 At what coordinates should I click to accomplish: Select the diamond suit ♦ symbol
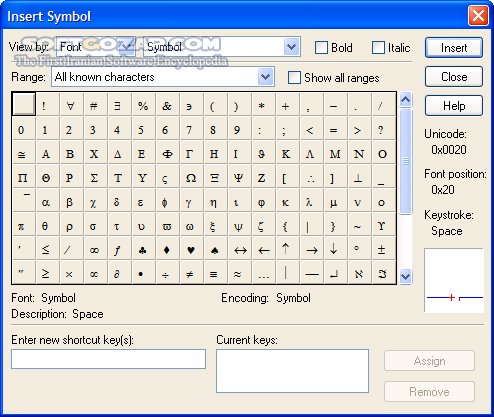tap(168, 248)
